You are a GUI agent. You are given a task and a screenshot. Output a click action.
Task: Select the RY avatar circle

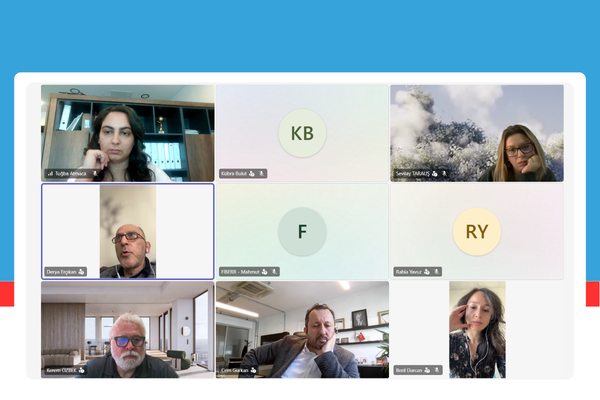(477, 232)
